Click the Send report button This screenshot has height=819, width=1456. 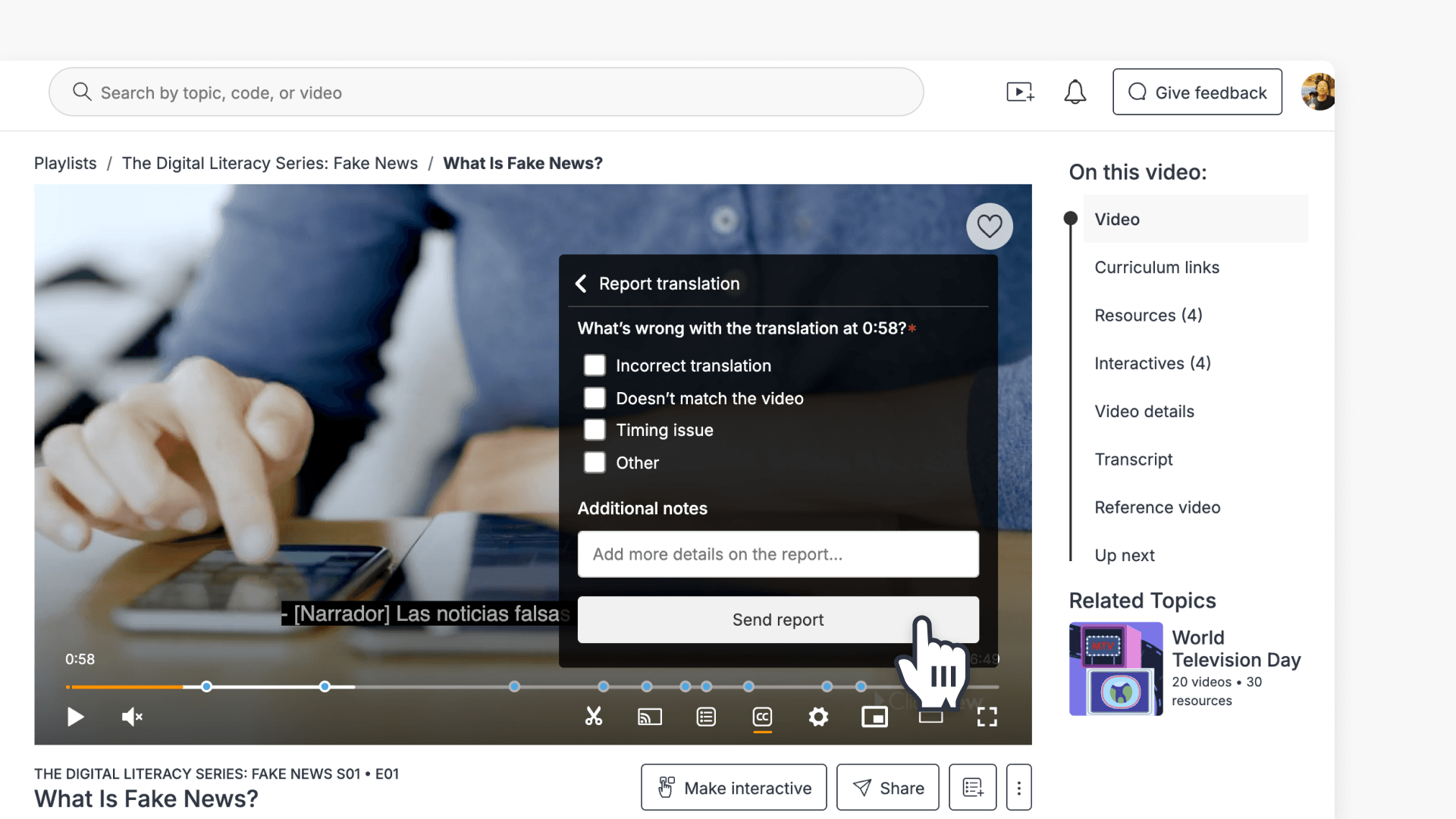[x=777, y=620]
